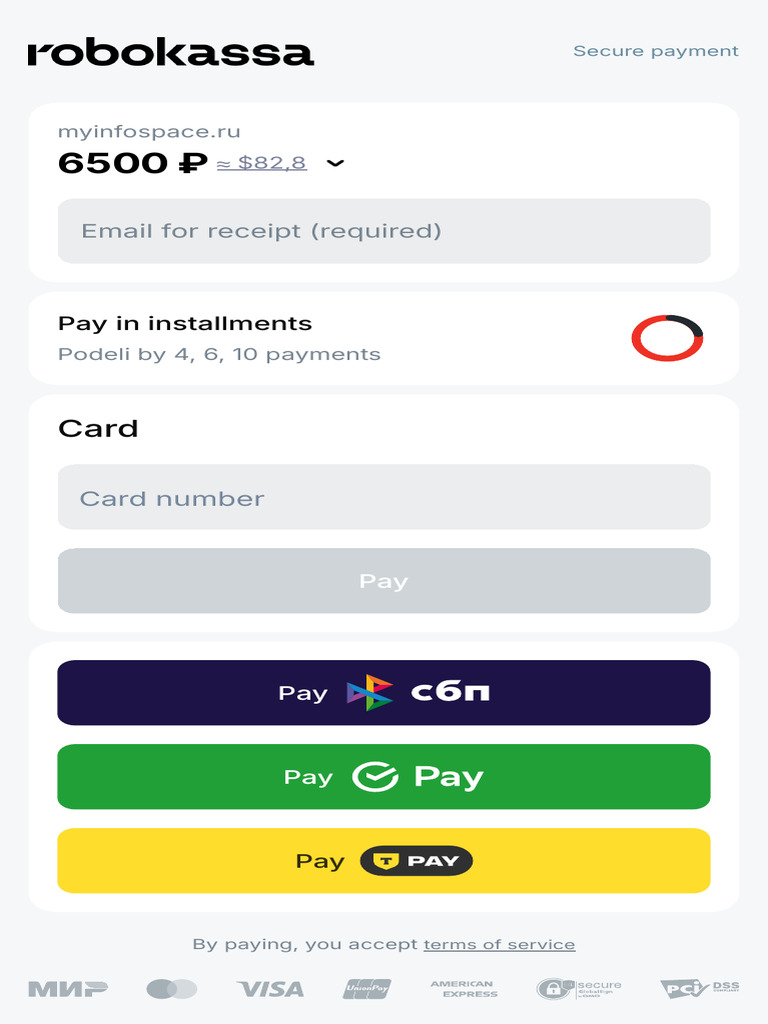Focus the Email for receipt field
This screenshot has height=1024, width=768.
[x=384, y=231]
